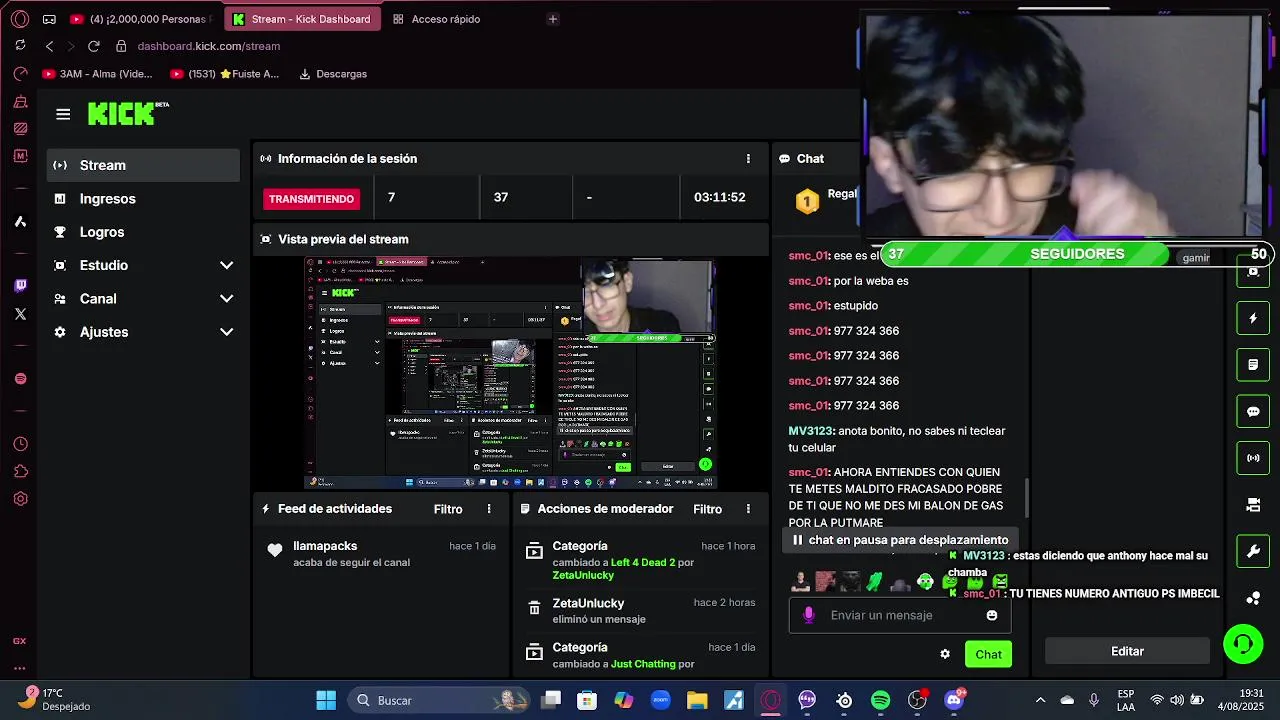Image resolution: width=1280 pixels, height=720 pixels.
Task: Open a new browser tab
Action: tap(553, 19)
